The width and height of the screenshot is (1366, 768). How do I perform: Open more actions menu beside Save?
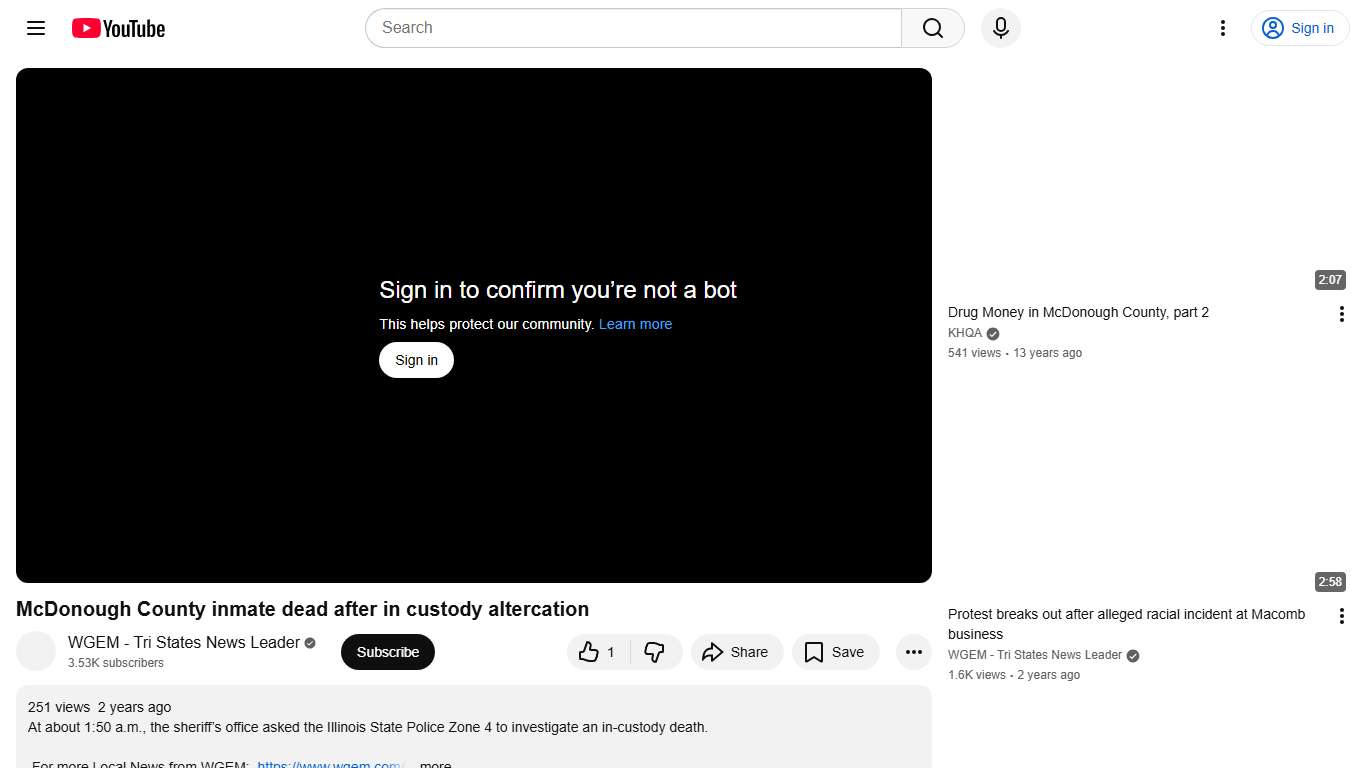(913, 652)
